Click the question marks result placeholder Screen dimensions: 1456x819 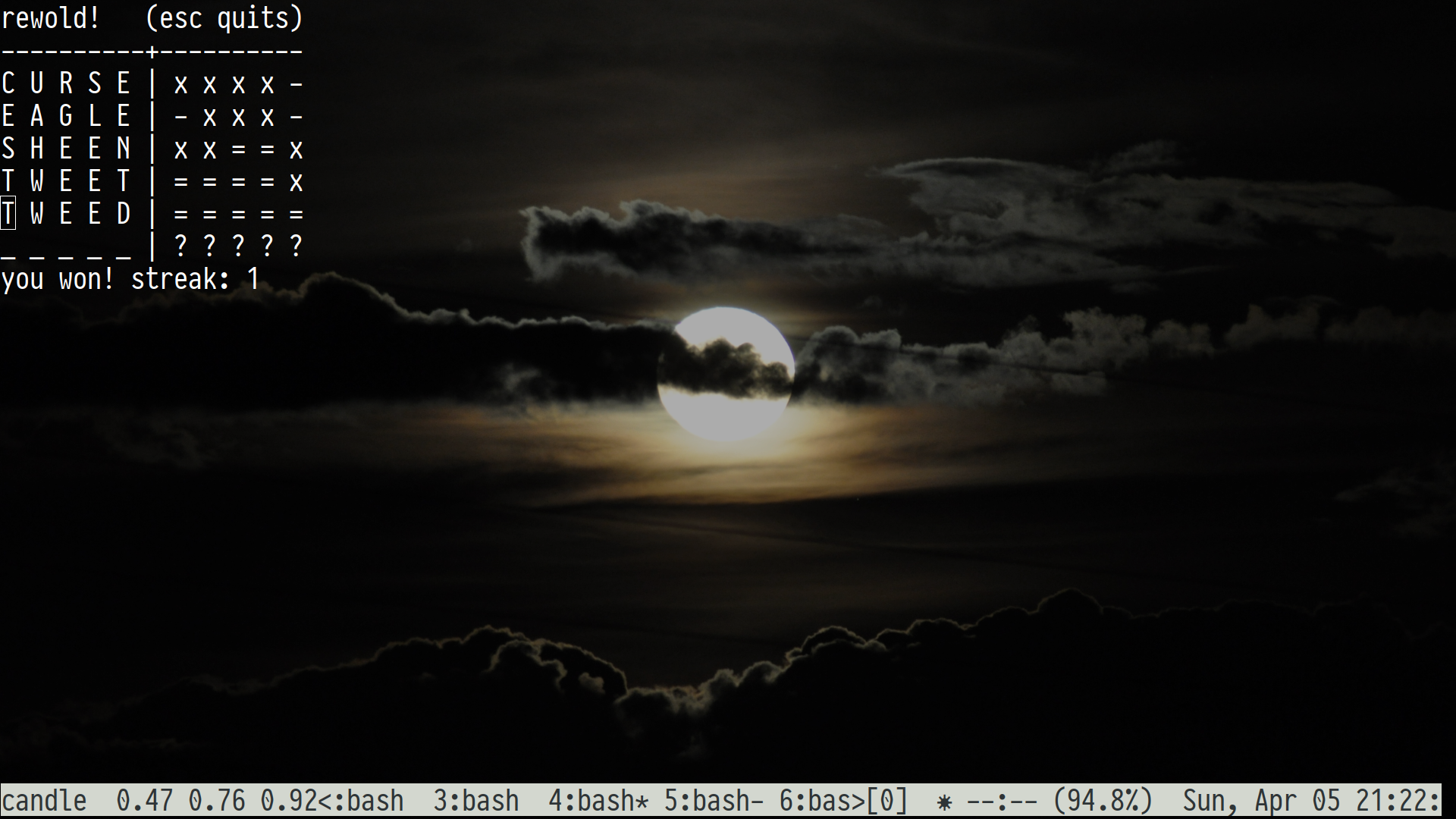pos(238,246)
